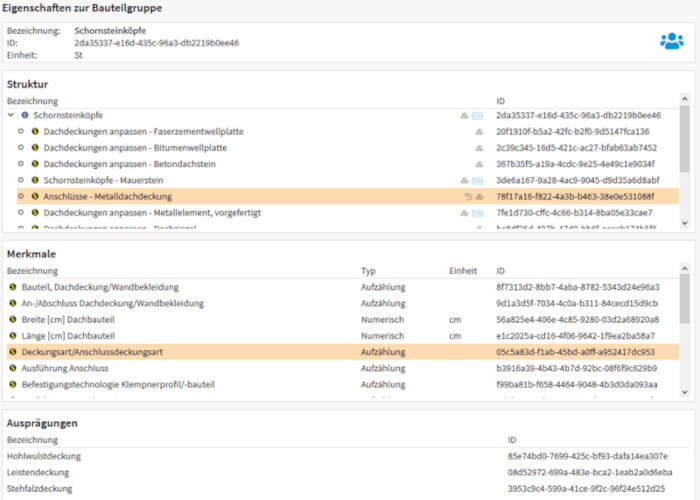Click ID 85e74bd0-7699-425c-bf93-dafa14ea307e
This screenshot has height=500, width=700.
(x=588, y=456)
